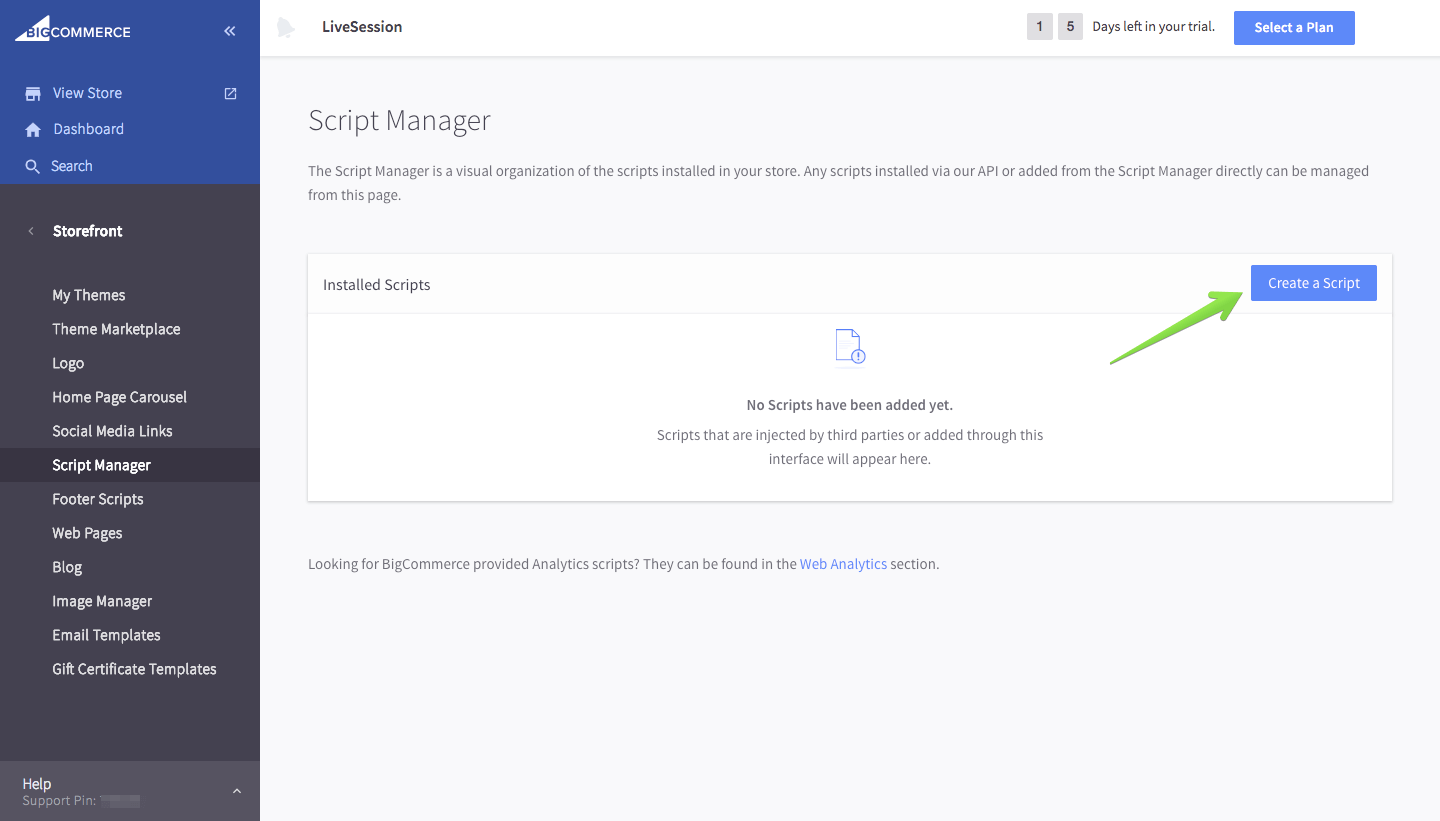The width and height of the screenshot is (1440, 821).
Task: Expand the Help section at the bottom
Action: click(236, 790)
